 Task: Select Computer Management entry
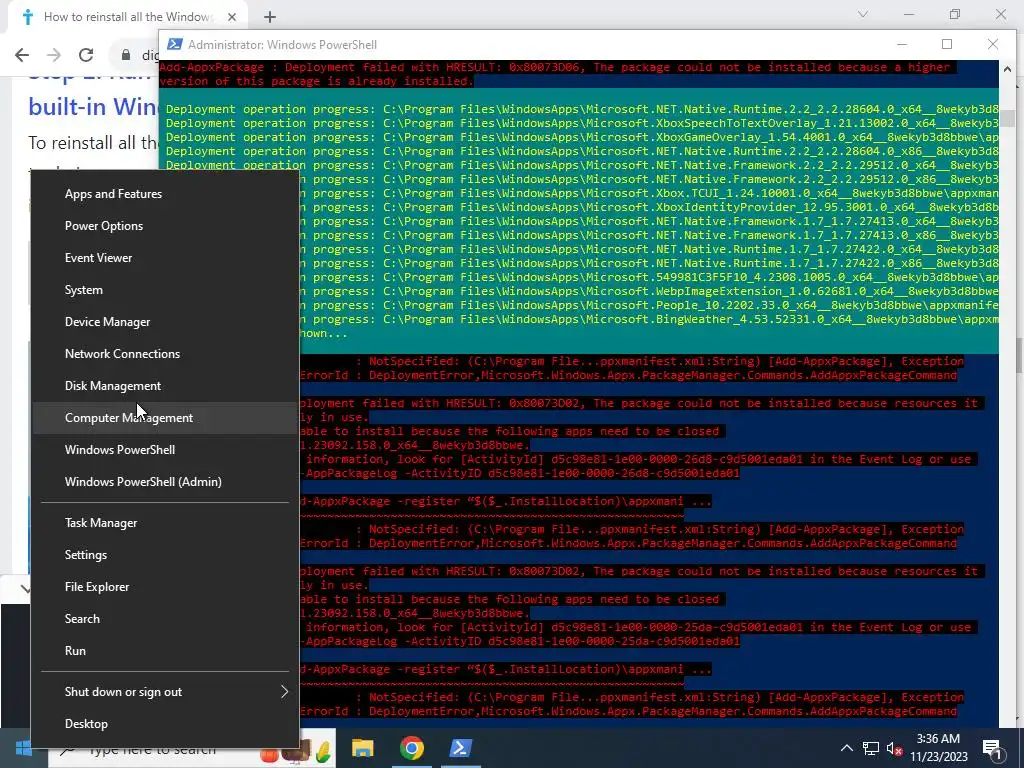click(165, 418)
